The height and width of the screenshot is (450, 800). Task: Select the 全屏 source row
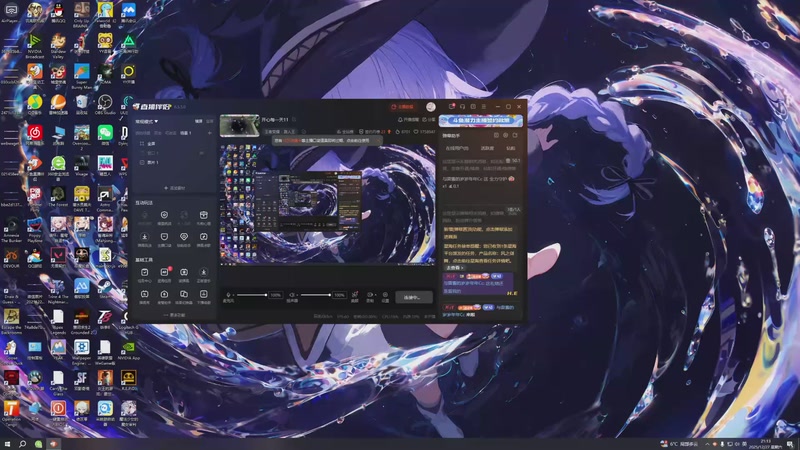pos(173,144)
